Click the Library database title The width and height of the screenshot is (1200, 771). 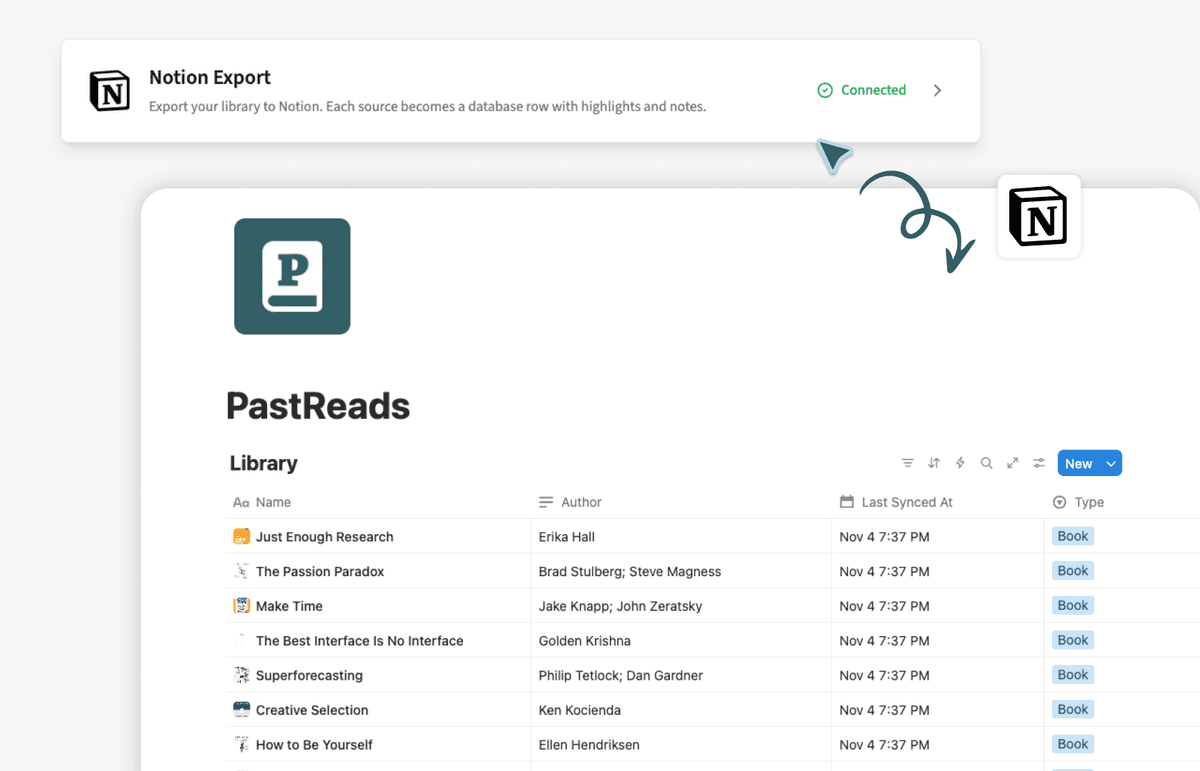[263, 463]
